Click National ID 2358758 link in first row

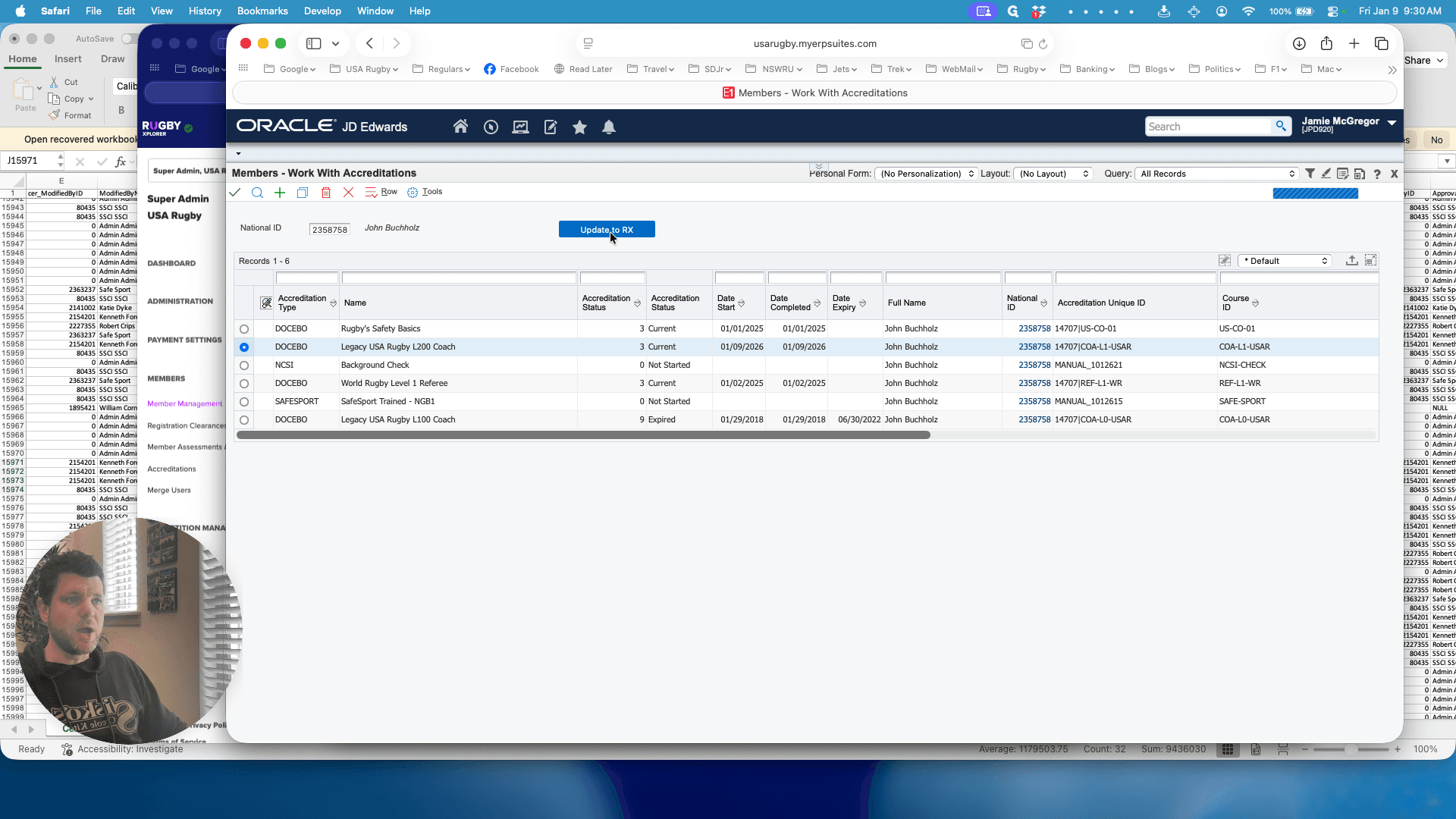point(1034,329)
